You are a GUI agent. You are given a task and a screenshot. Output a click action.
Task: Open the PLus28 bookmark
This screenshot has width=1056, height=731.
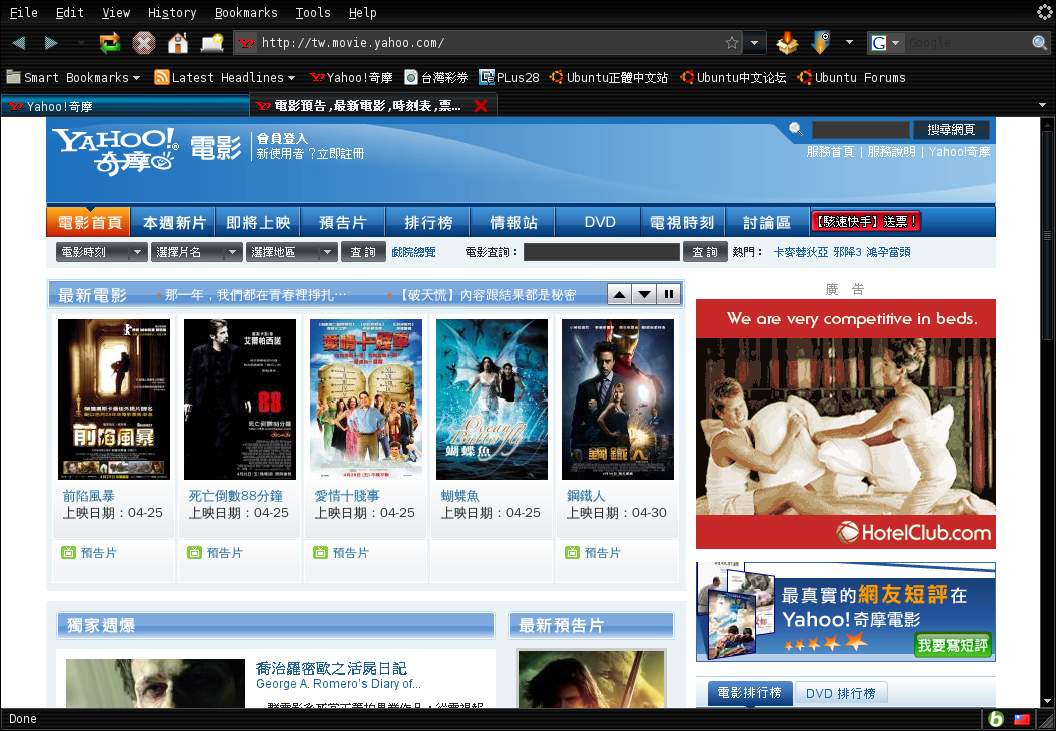pos(509,77)
